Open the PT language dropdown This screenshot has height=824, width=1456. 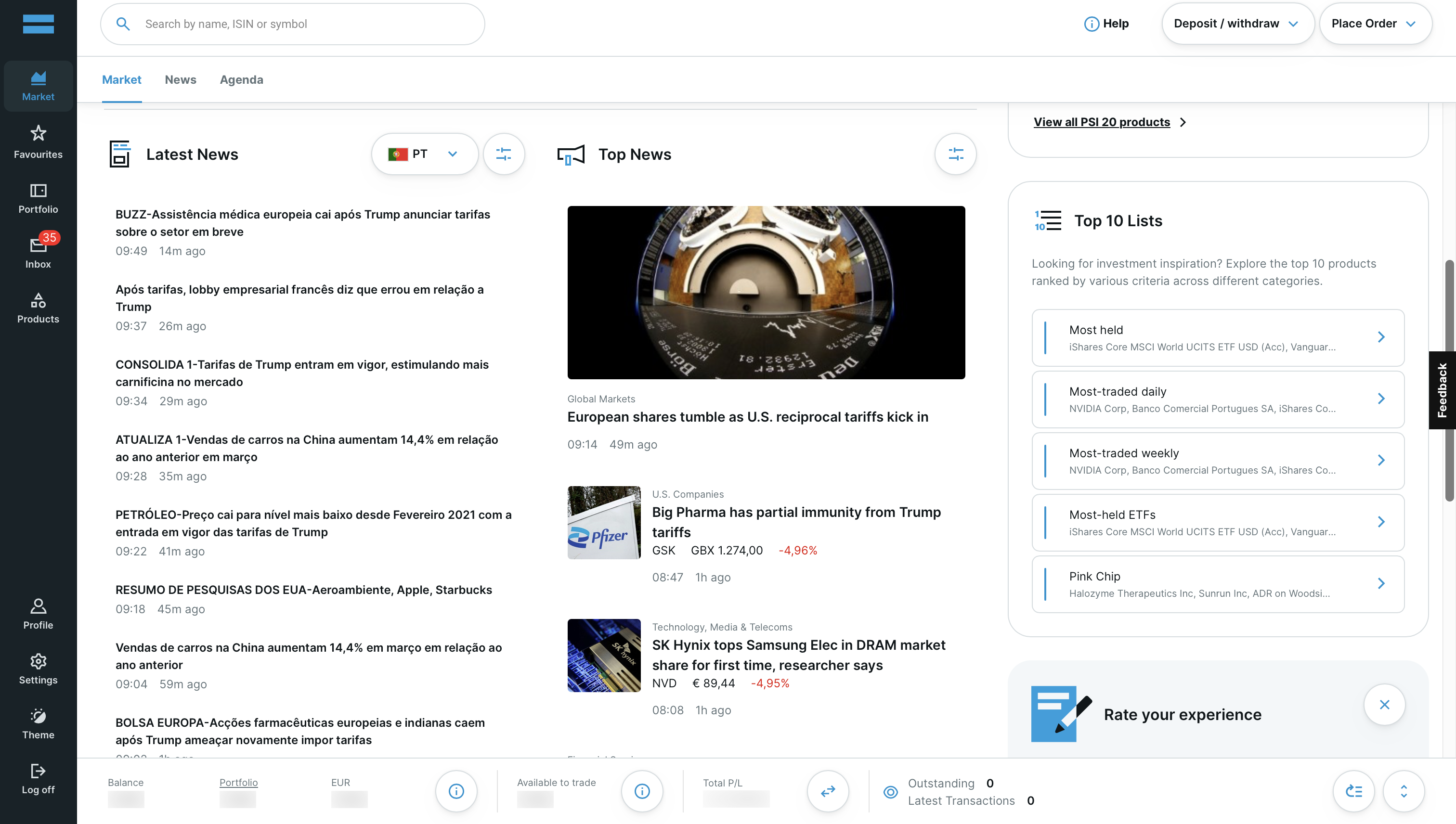pos(424,154)
